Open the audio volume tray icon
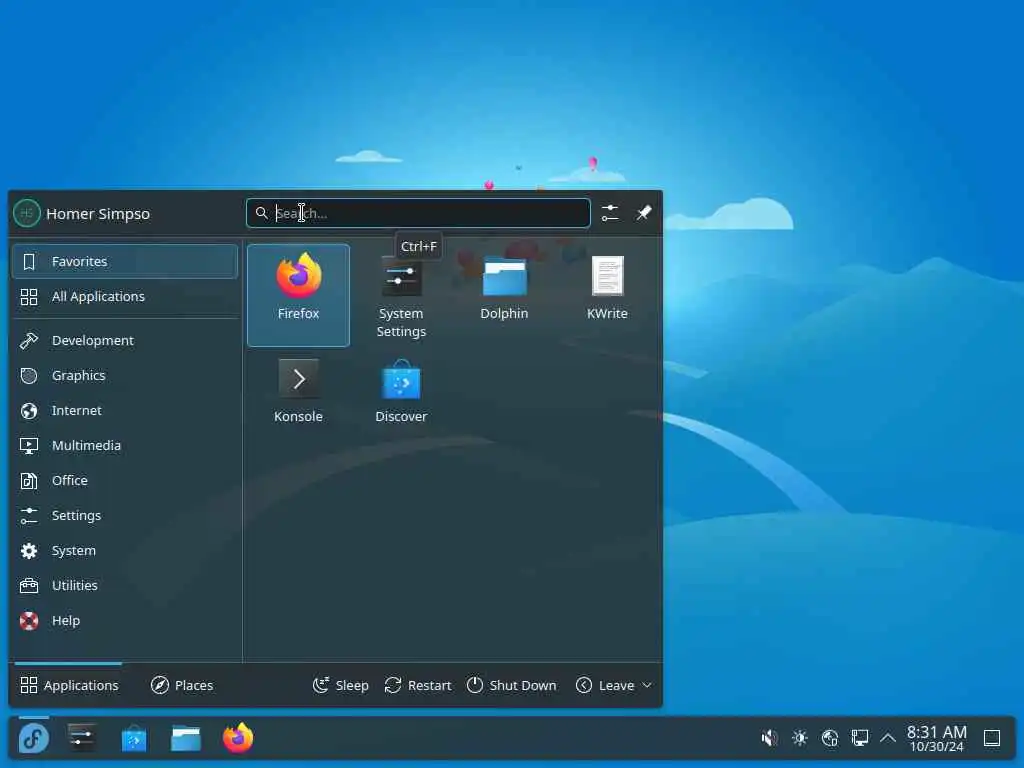Screen dimensions: 1024x768 click(x=769, y=738)
